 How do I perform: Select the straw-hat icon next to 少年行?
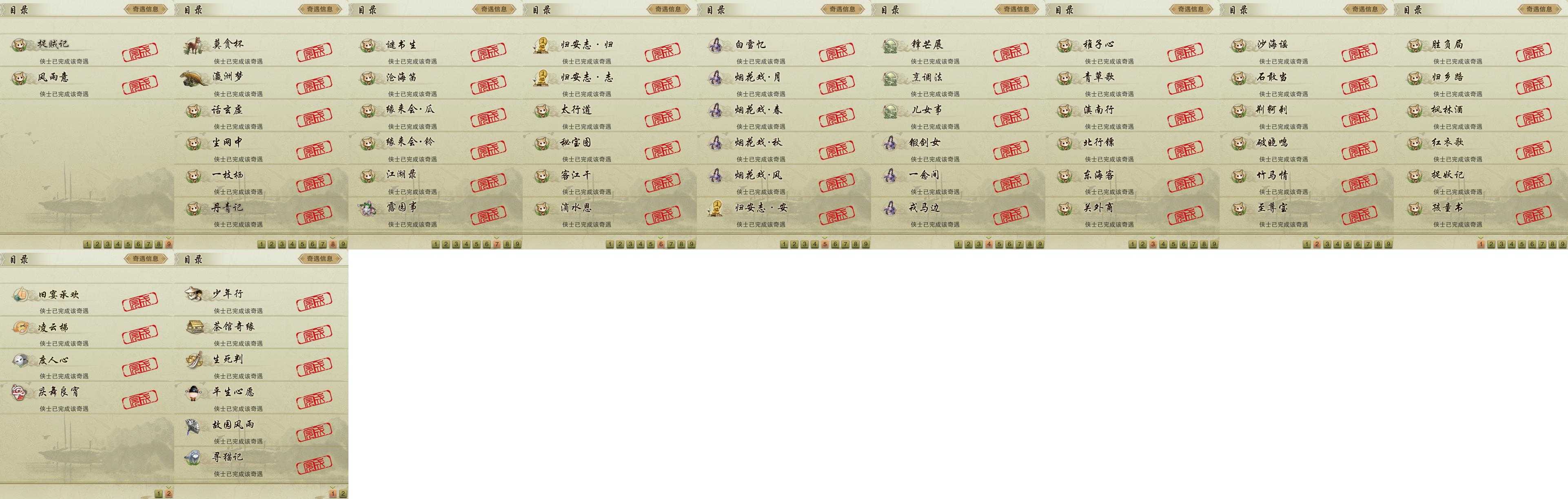point(193,294)
